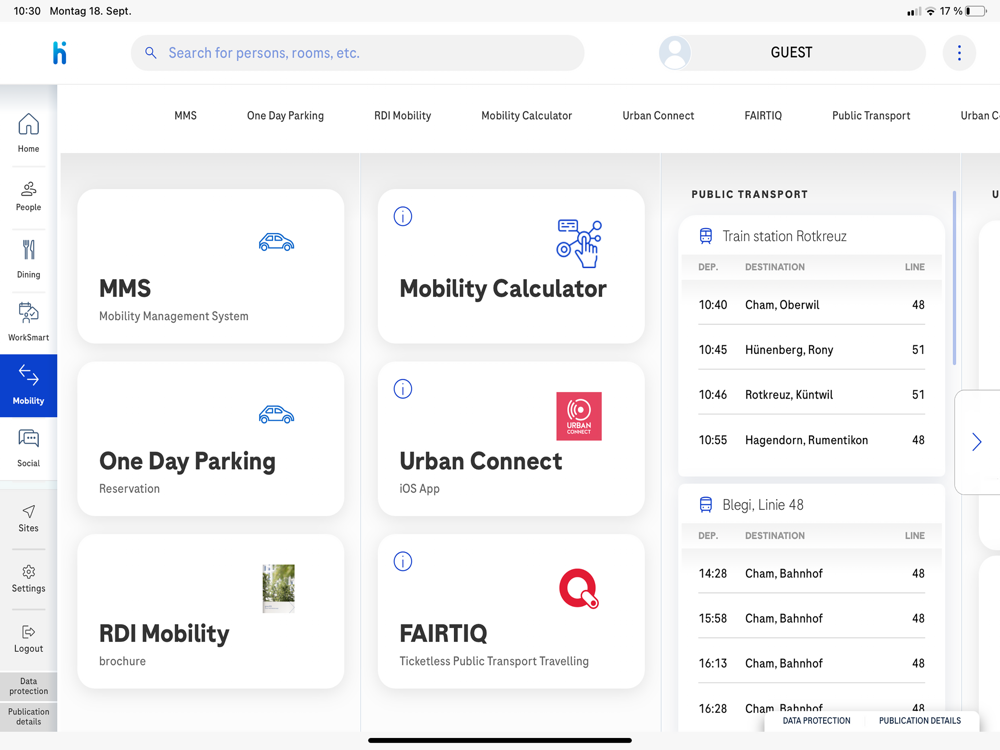Click train icon beside Train station Rotkreuz
Screen dimensions: 1000x750
click(x=705, y=236)
